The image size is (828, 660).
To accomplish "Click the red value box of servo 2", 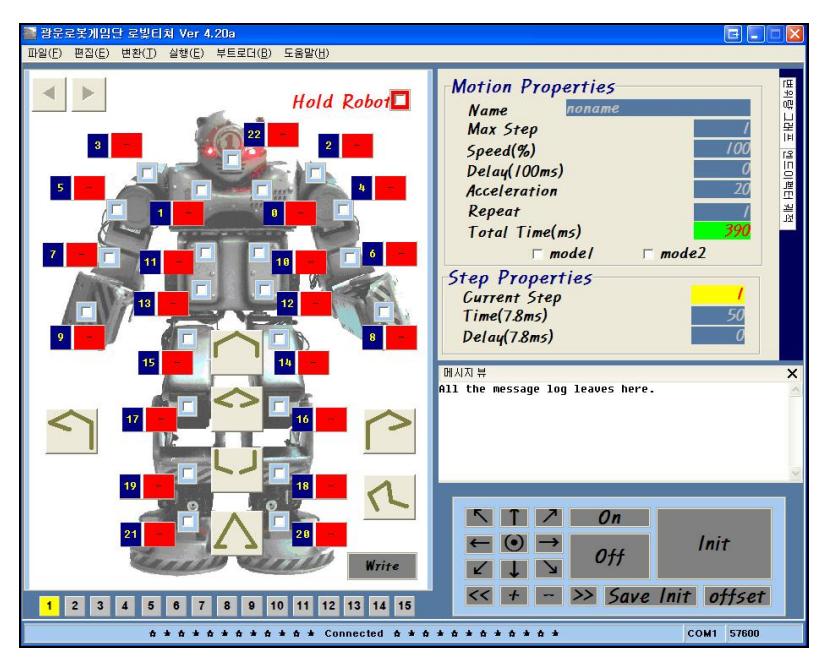I will point(357,145).
